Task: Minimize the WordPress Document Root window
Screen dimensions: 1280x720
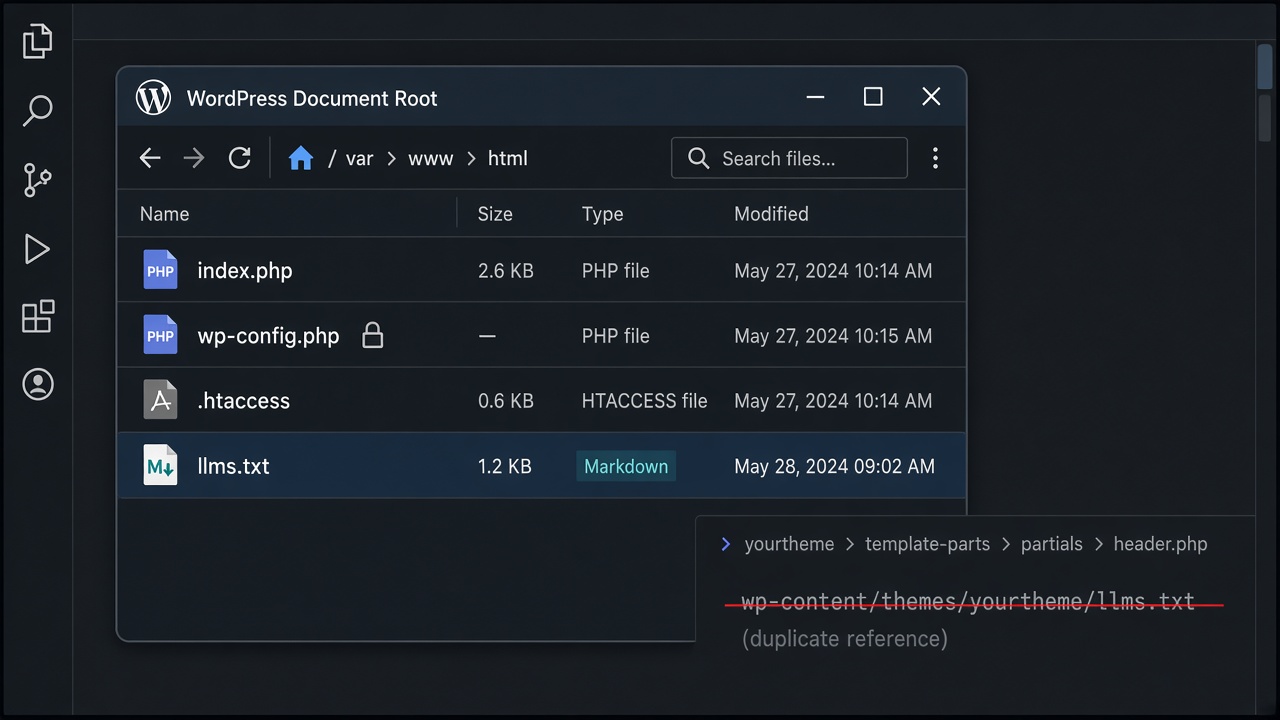Action: point(815,97)
